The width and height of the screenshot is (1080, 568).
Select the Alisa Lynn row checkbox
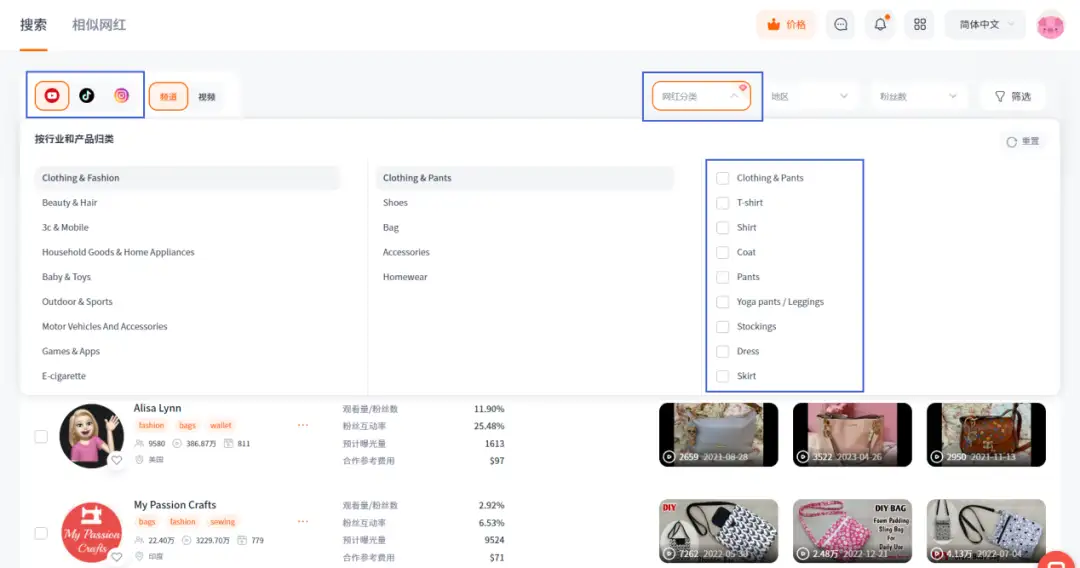point(41,436)
